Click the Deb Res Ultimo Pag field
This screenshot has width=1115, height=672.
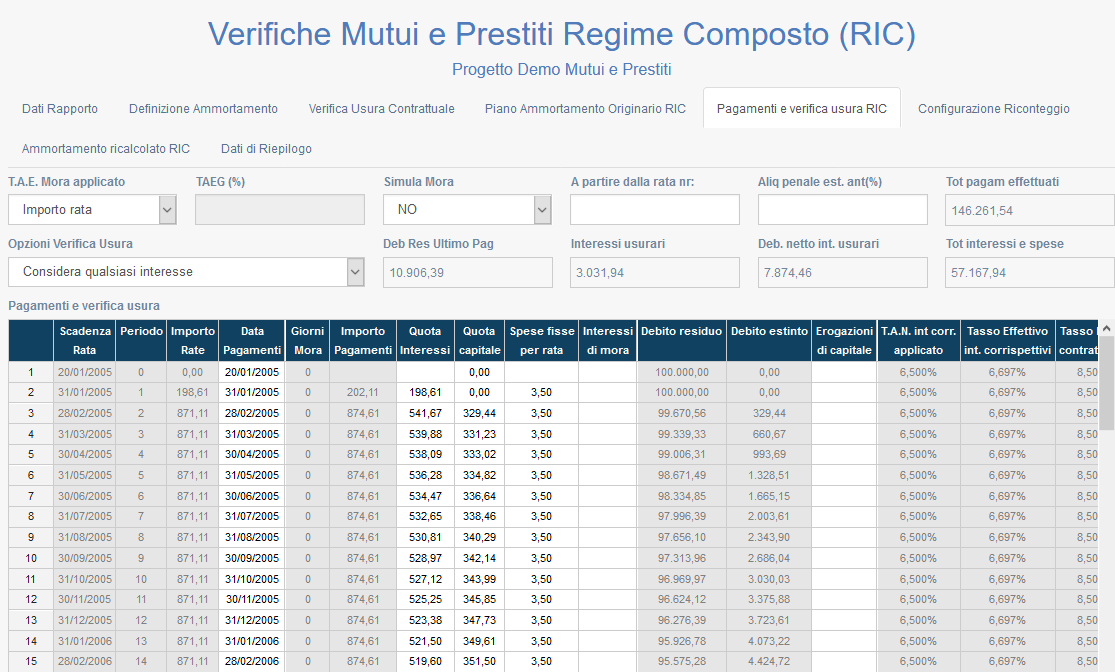point(468,272)
